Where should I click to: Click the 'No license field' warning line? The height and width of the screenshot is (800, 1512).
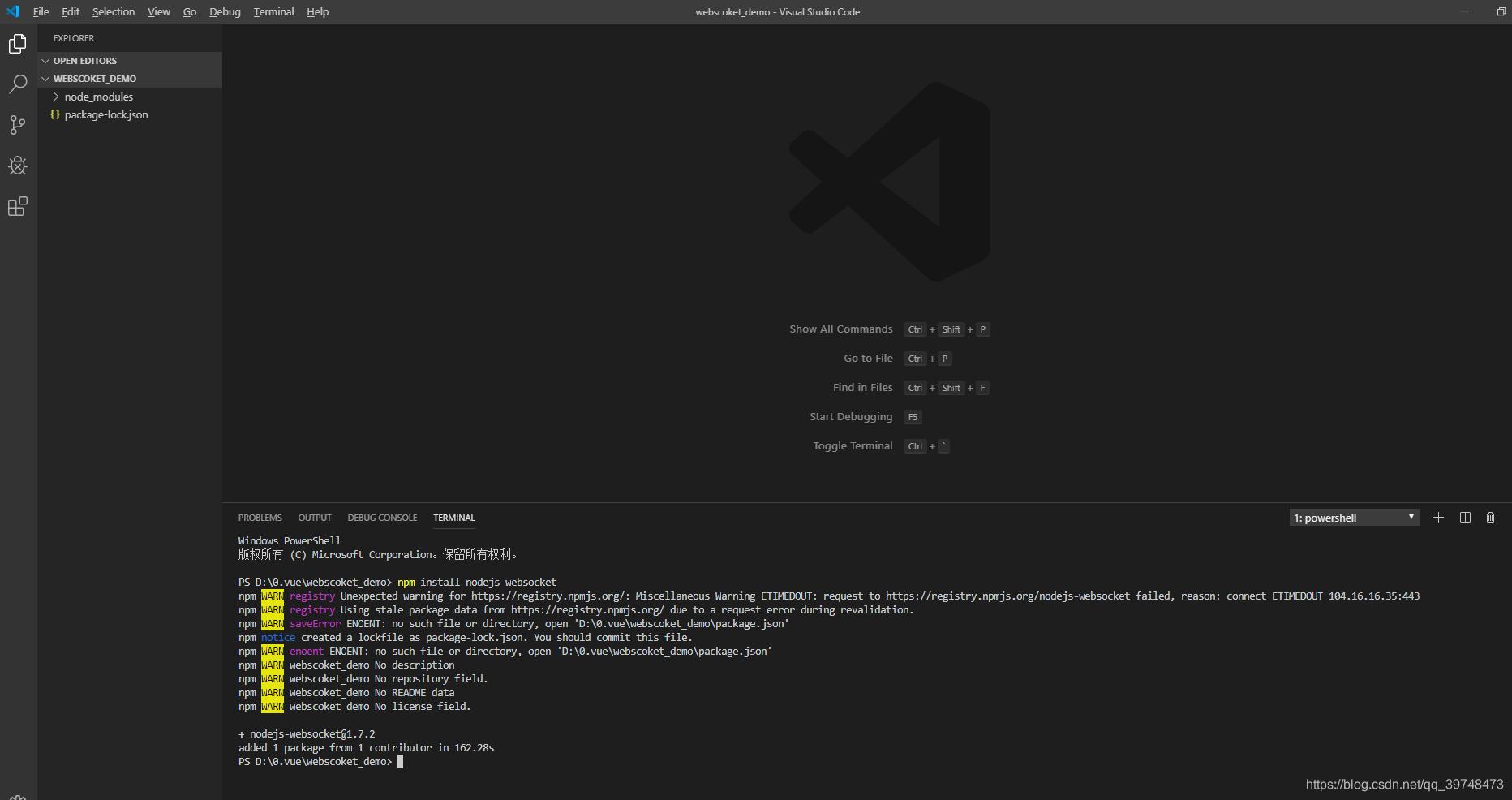pyautogui.click(x=354, y=707)
